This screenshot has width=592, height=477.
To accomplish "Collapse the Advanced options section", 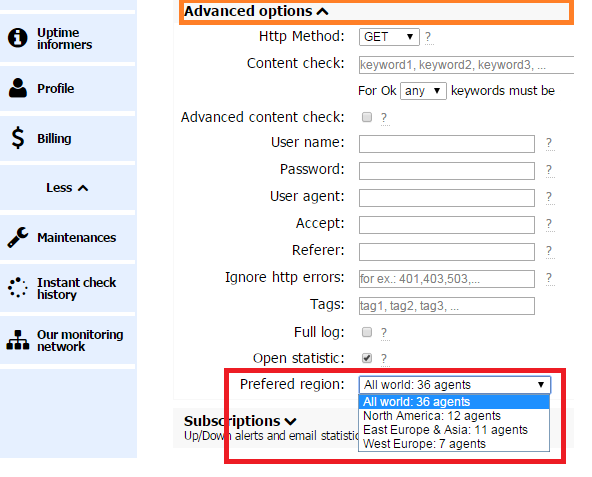I will coord(256,11).
